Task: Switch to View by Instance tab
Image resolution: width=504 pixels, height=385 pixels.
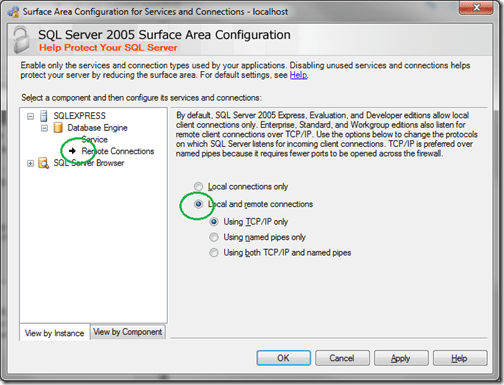Action: pos(55,333)
